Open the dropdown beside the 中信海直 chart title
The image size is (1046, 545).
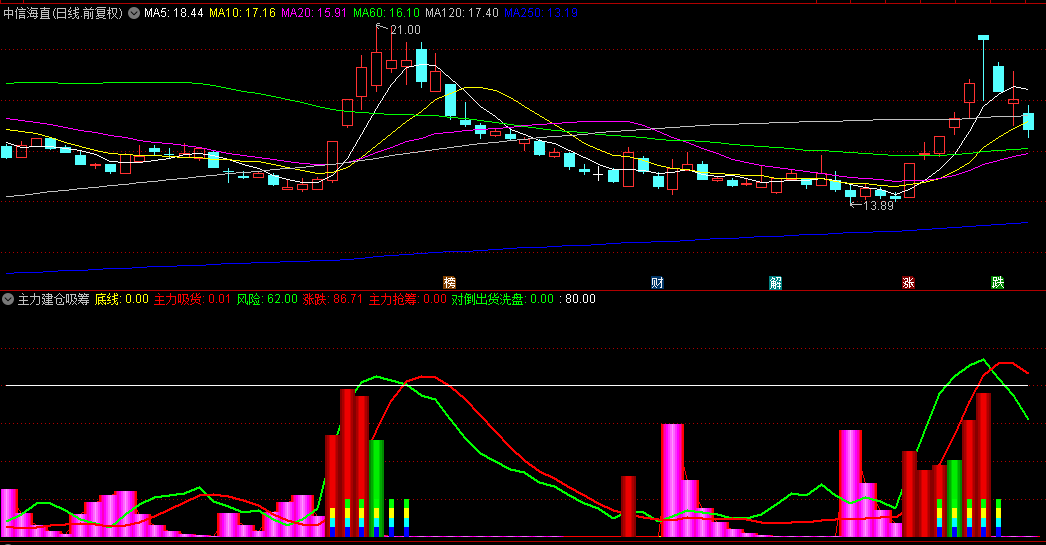pos(134,13)
